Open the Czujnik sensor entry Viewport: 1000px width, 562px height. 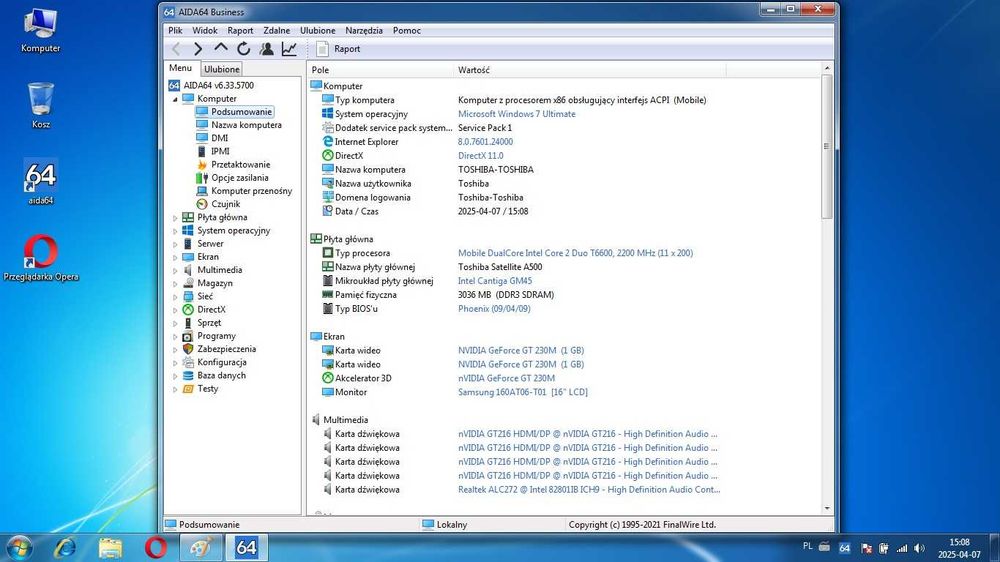[x=225, y=204]
